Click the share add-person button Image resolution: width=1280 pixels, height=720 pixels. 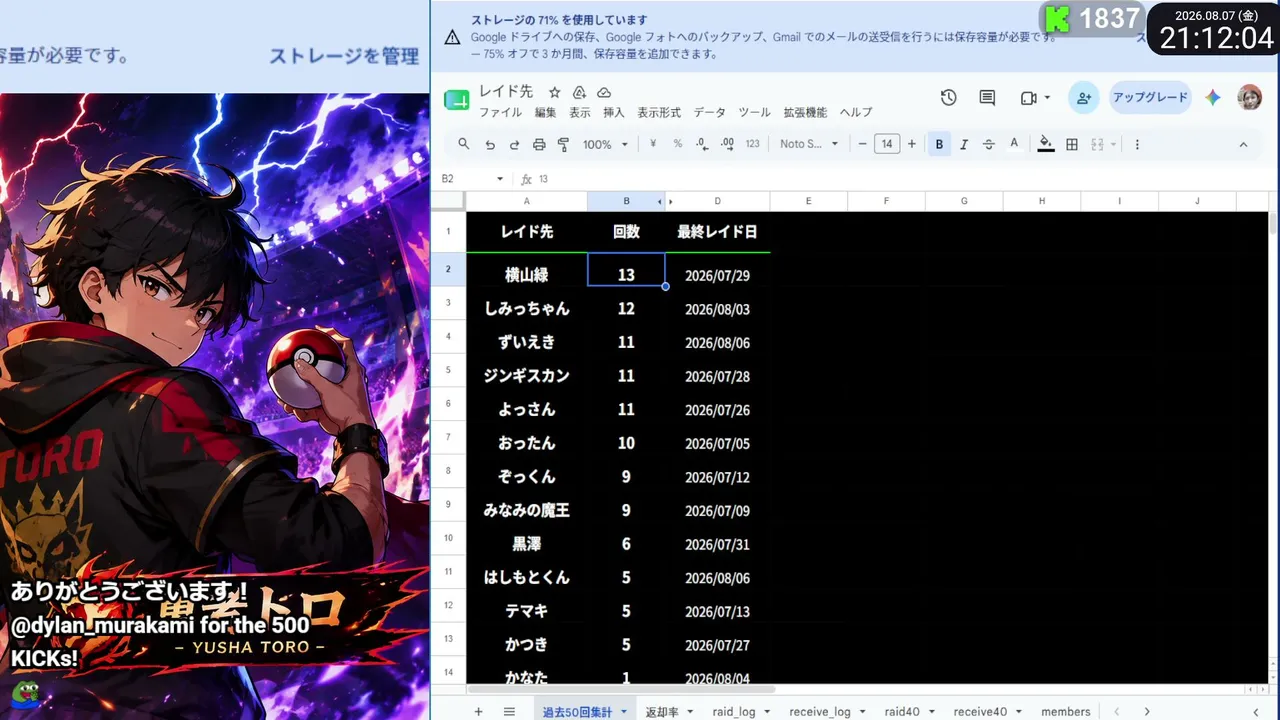tap(1083, 98)
